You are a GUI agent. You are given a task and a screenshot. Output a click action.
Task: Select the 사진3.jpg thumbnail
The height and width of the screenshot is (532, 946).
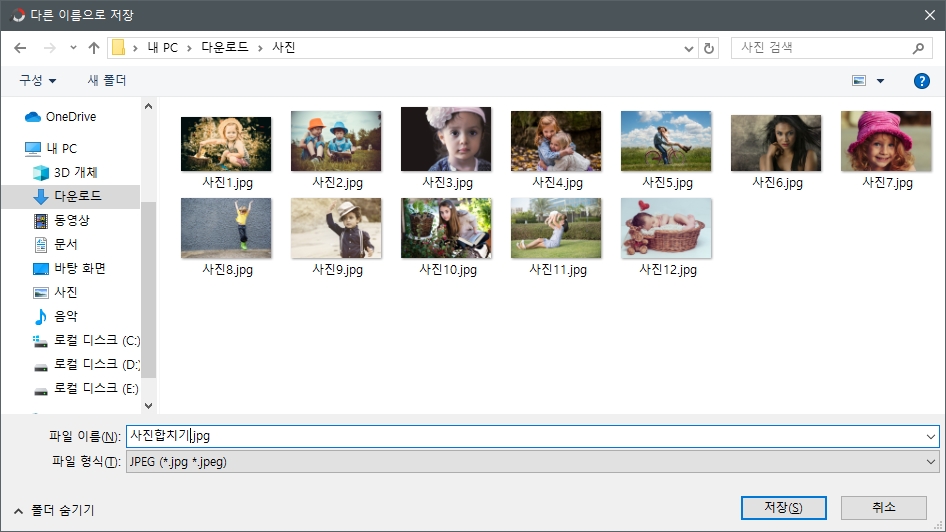coord(446,139)
